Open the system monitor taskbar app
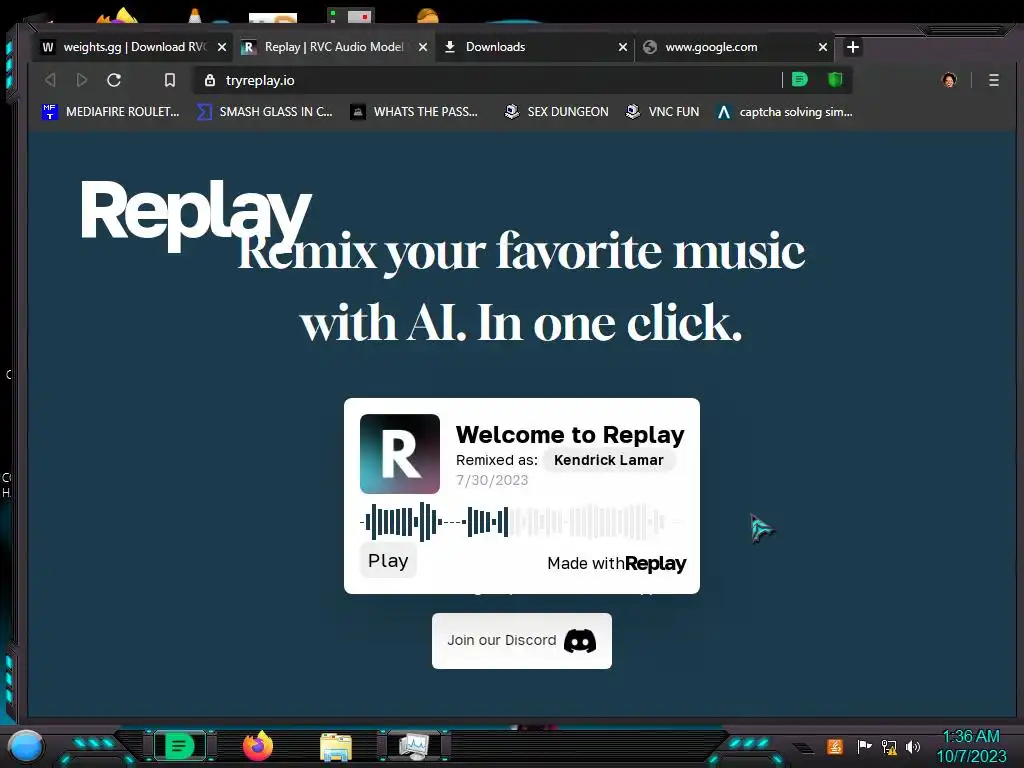This screenshot has width=1024, height=768. pyautogui.click(x=414, y=746)
